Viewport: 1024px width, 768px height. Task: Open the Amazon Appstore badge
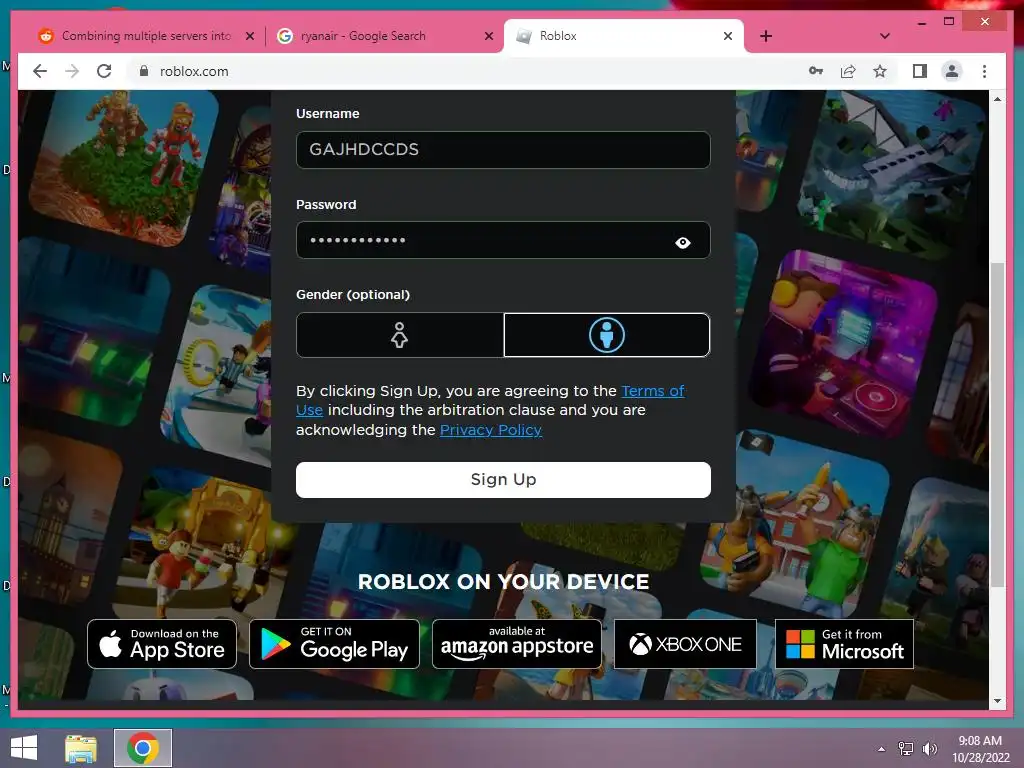[517, 644]
